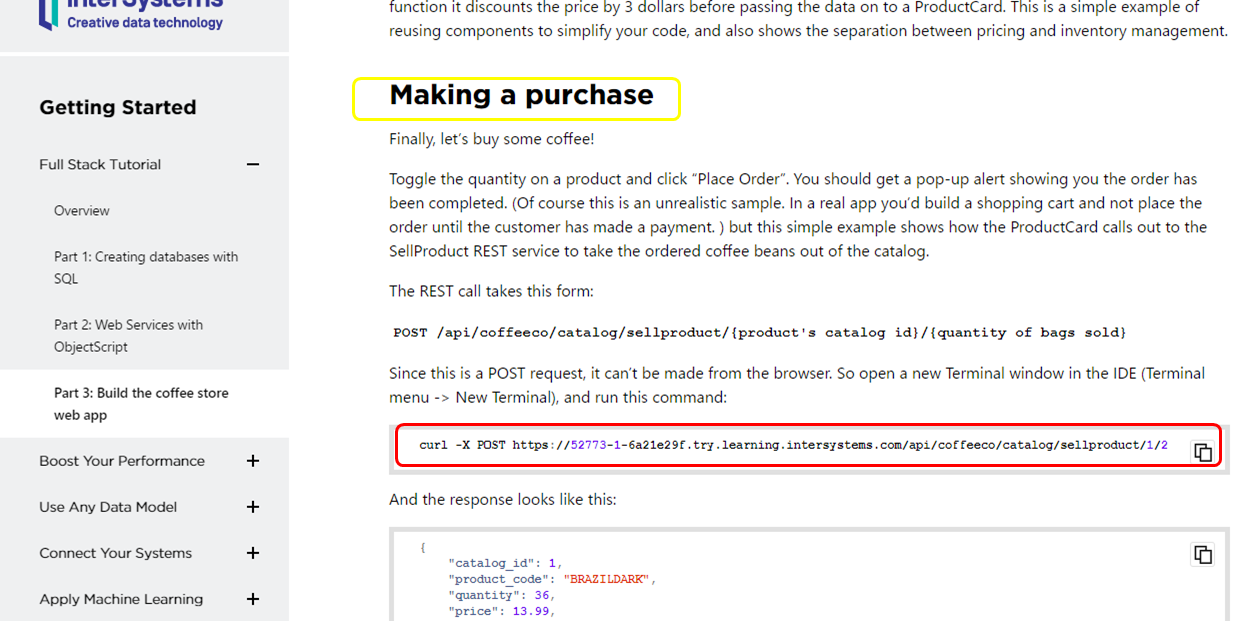1259x621 pixels.
Task: Open the Overview page
Action: (x=82, y=211)
